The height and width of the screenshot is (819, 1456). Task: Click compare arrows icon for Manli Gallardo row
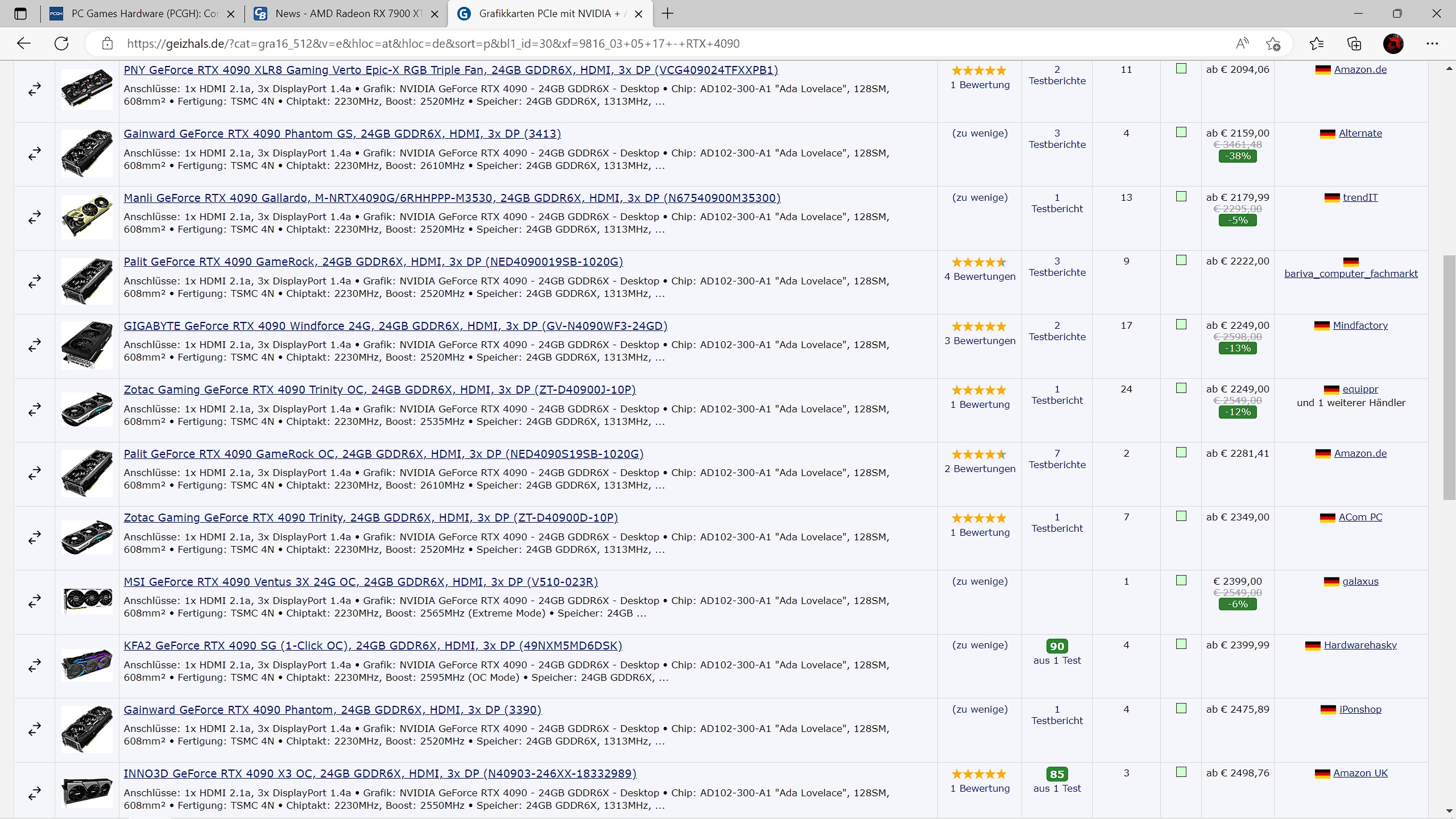pyautogui.click(x=35, y=217)
